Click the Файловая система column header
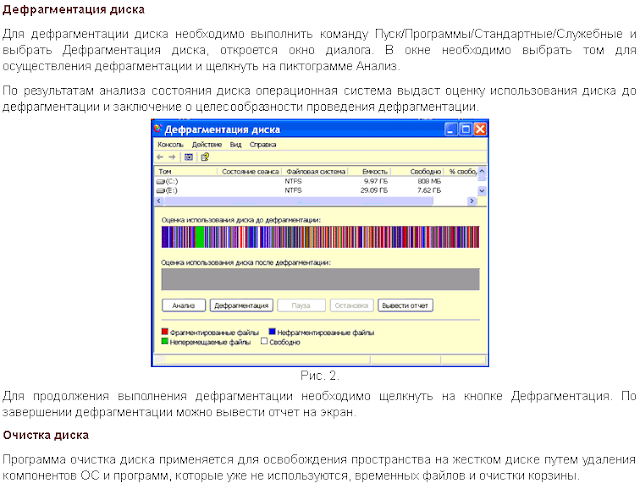 (316, 171)
